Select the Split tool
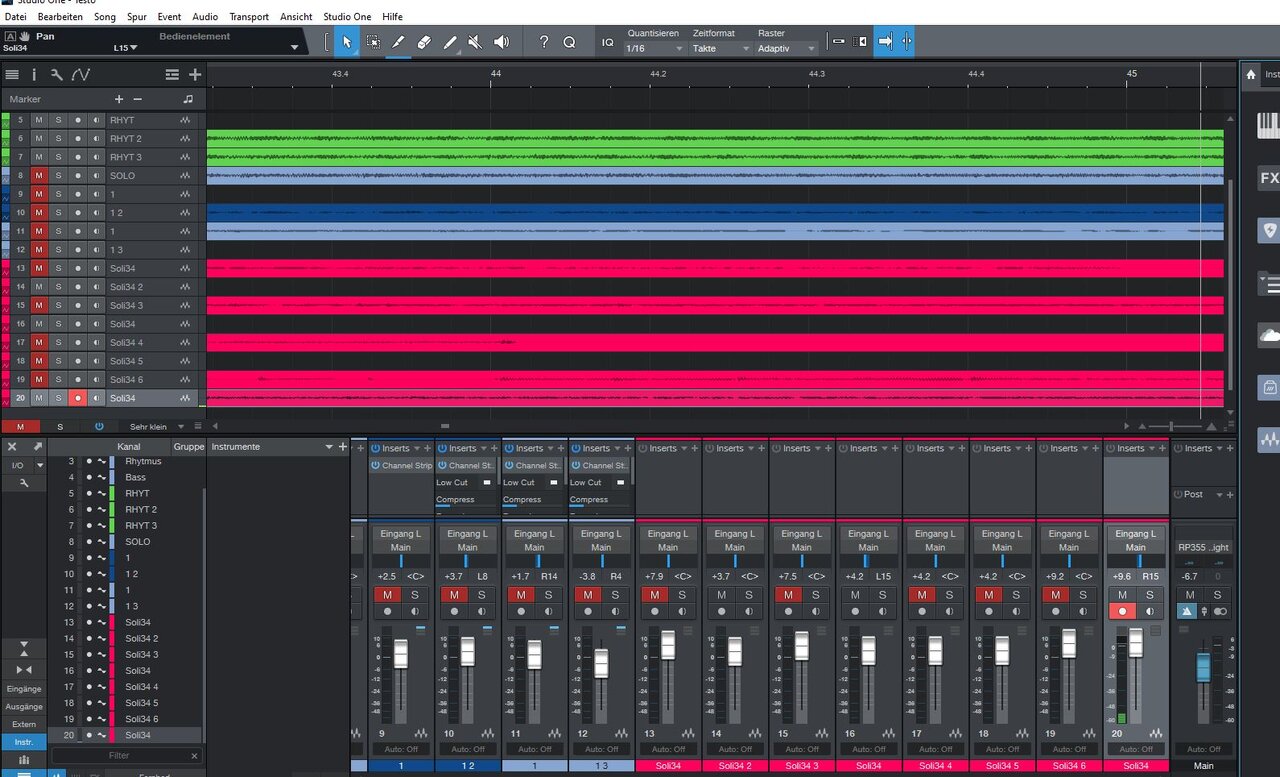 click(398, 42)
